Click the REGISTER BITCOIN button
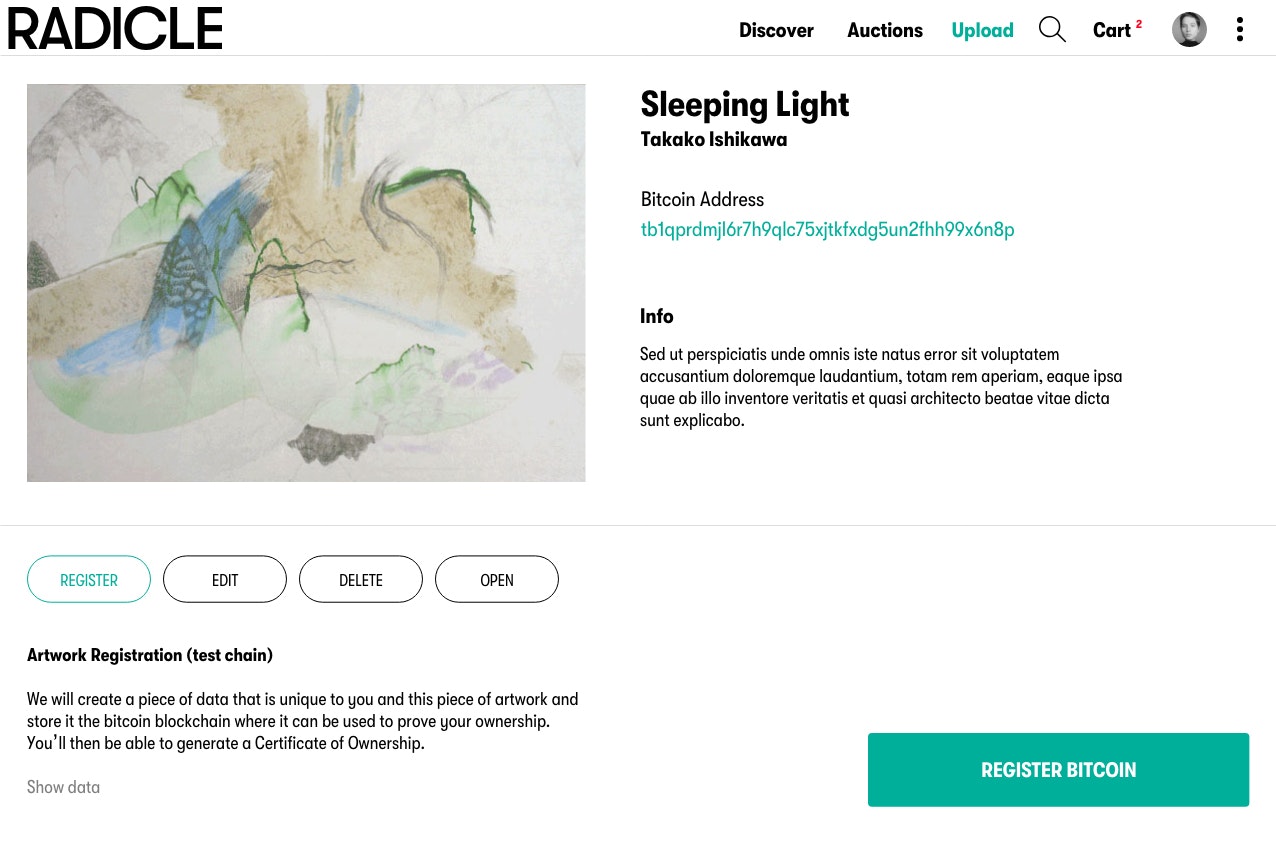The image size is (1276, 847). click(x=1058, y=769)
